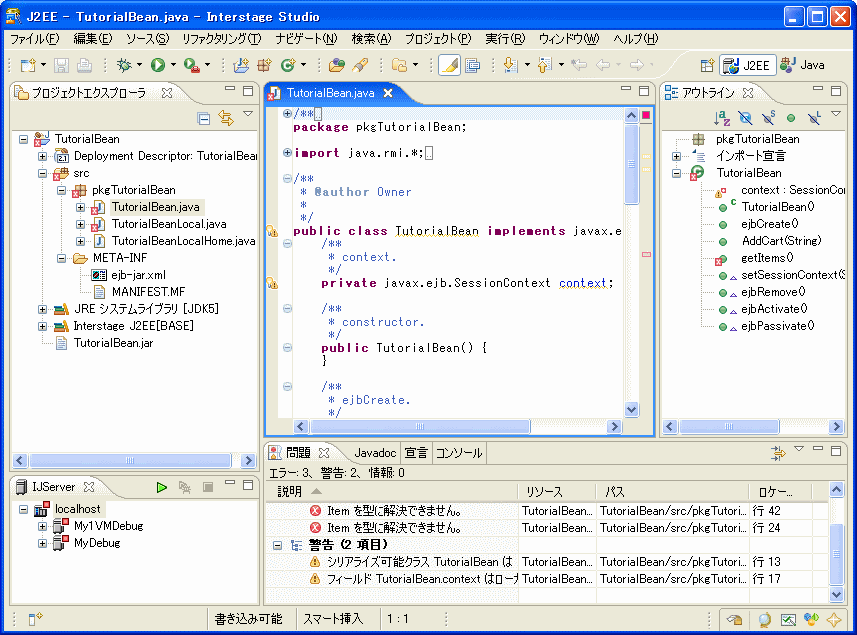This screenshot has width=857, height=635.
Task: Click the Print toolbar icon
Action: pyautogui.click(x=84, y=66)
